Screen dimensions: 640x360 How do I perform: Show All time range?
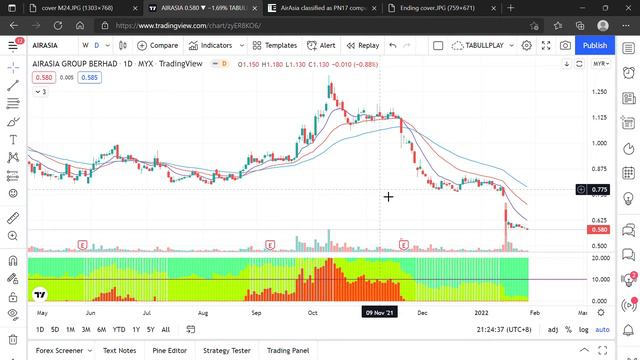click(165, 329)
